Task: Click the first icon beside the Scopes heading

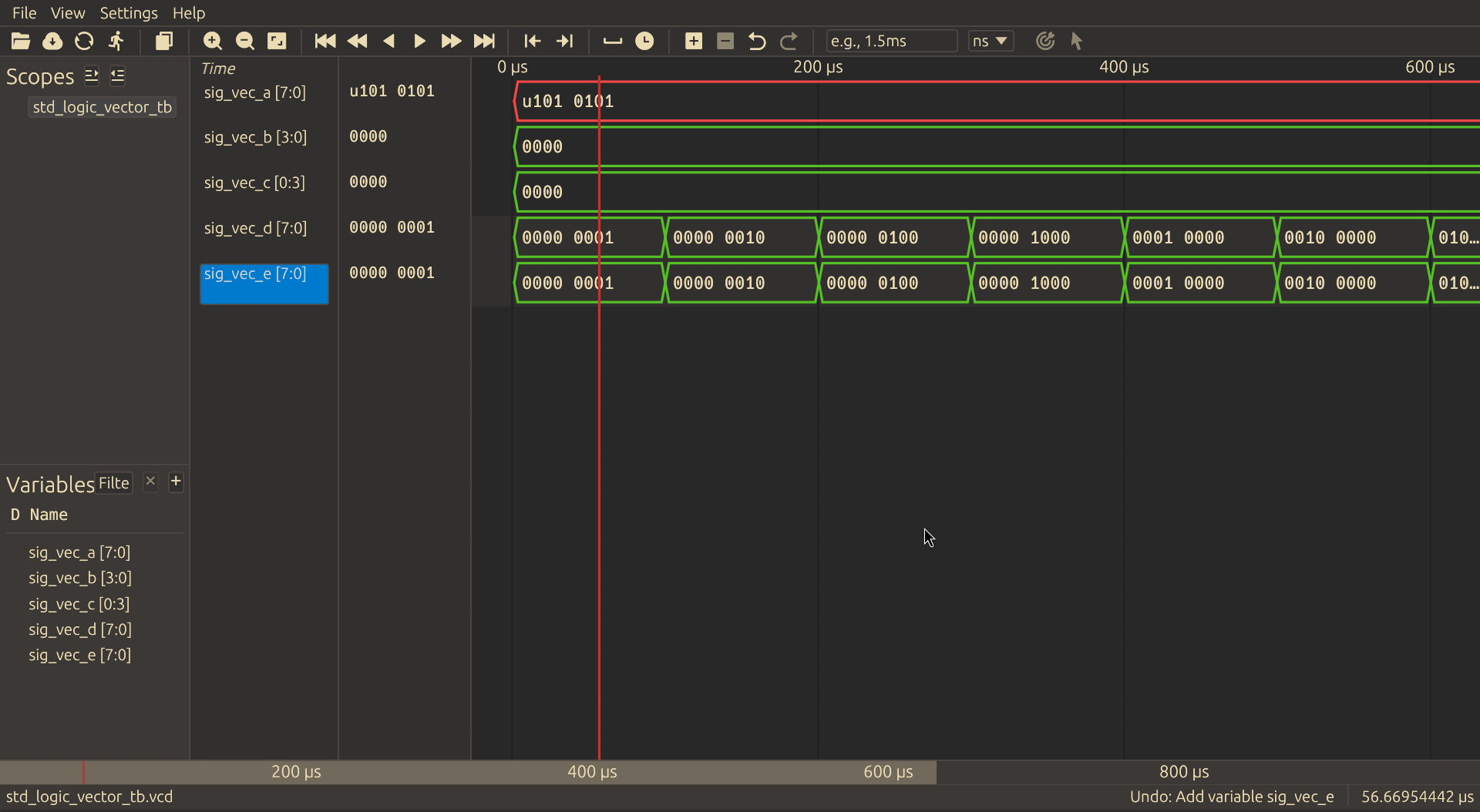Action: point(92,75)
